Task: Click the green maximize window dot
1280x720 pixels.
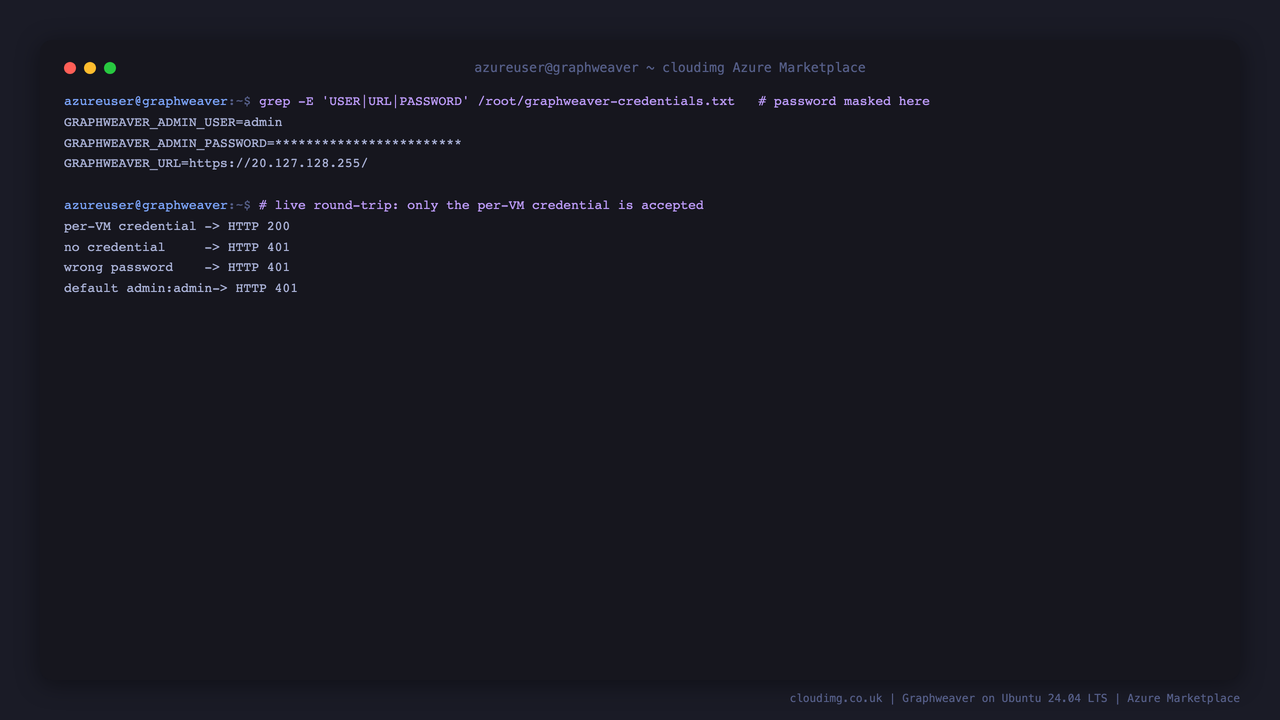Action: click(x=110, y=68)
